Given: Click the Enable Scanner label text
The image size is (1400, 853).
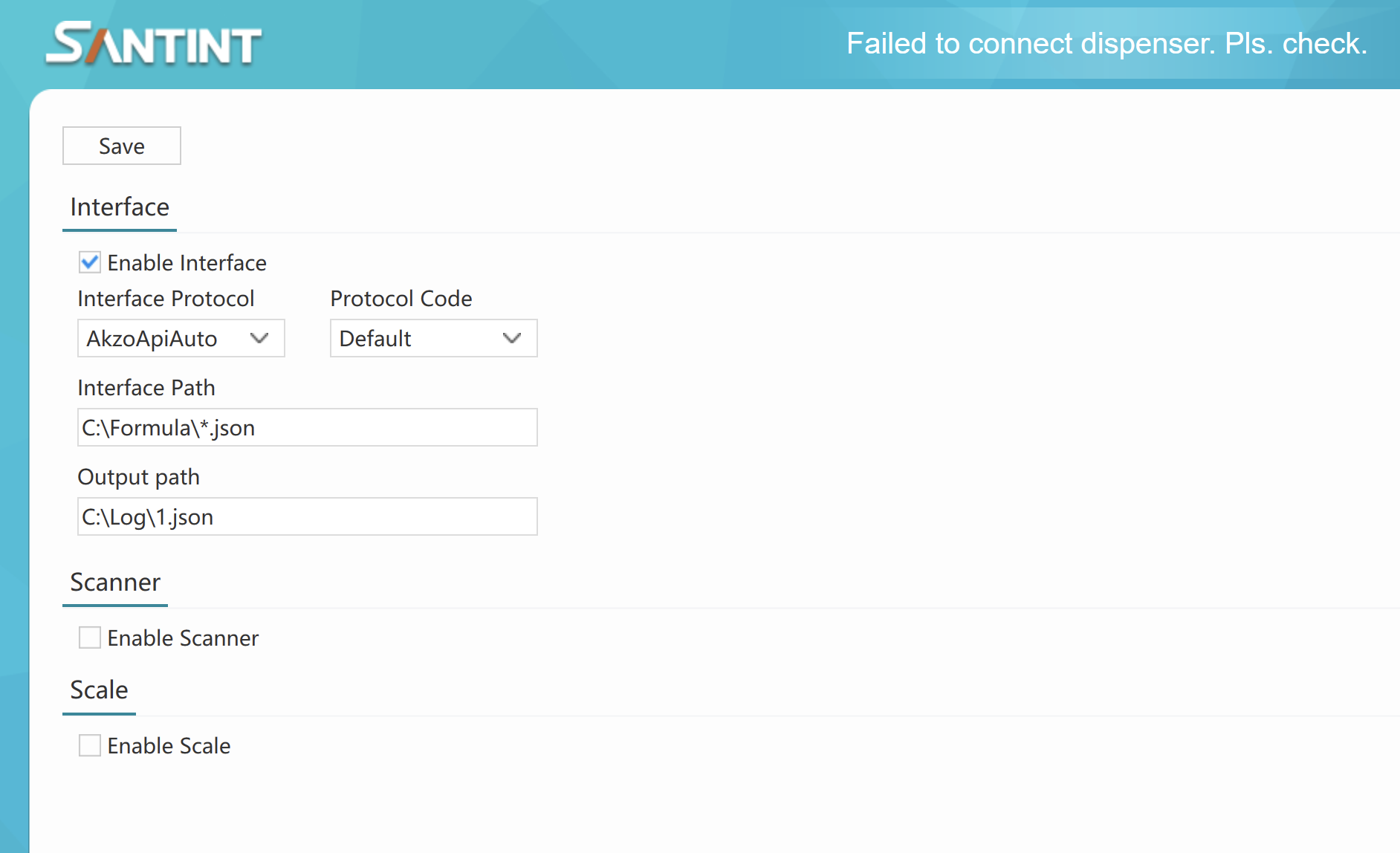Looking at the screenshot, I should coord(183,638).
